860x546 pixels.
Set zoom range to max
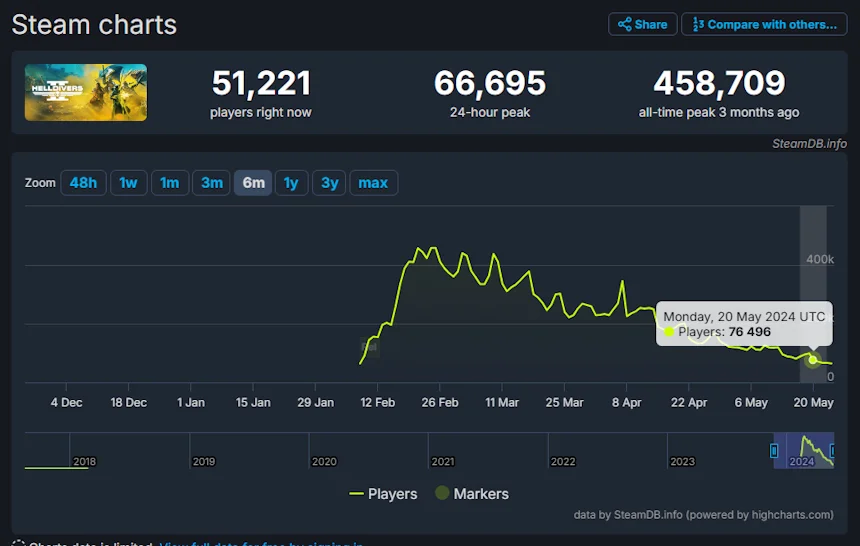[374, 183]
